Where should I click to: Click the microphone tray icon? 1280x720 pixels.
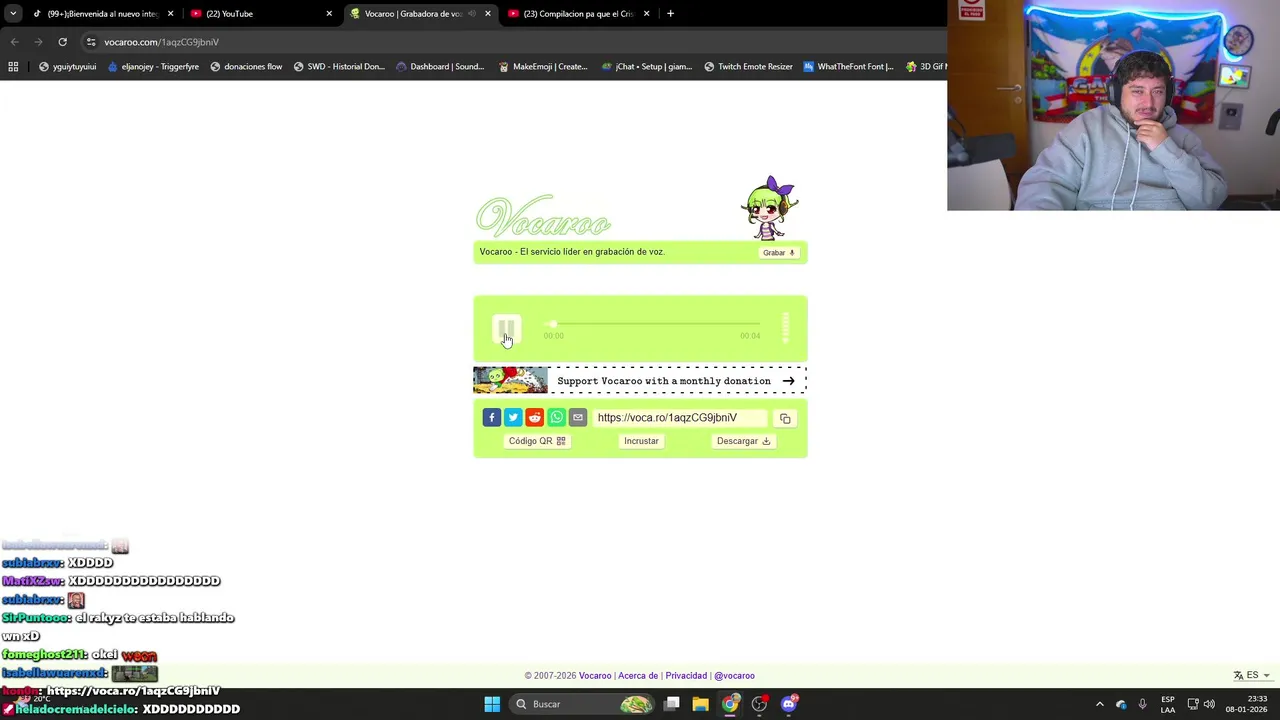pos(1143,704)
